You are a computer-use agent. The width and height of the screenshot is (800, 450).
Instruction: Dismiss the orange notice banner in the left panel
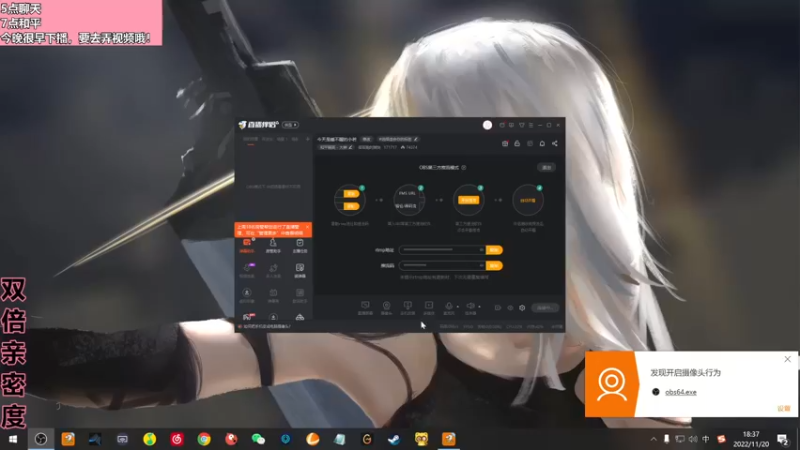click(x=307, y=227)
